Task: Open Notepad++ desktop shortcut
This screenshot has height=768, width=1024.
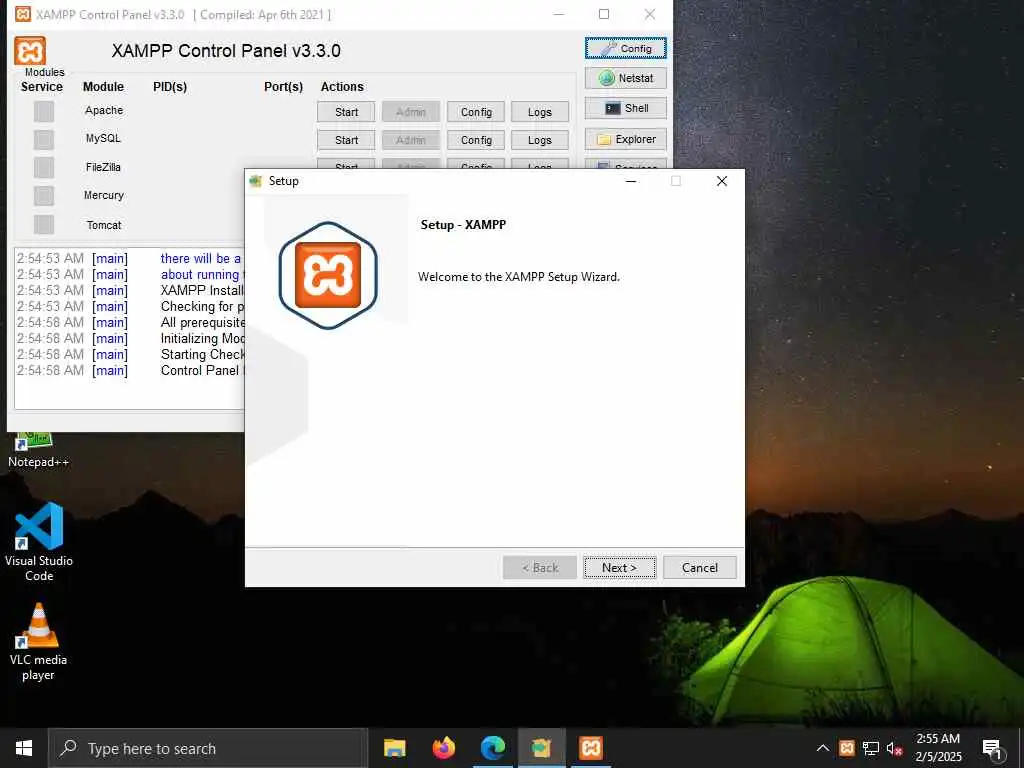Action: point(38,451)
